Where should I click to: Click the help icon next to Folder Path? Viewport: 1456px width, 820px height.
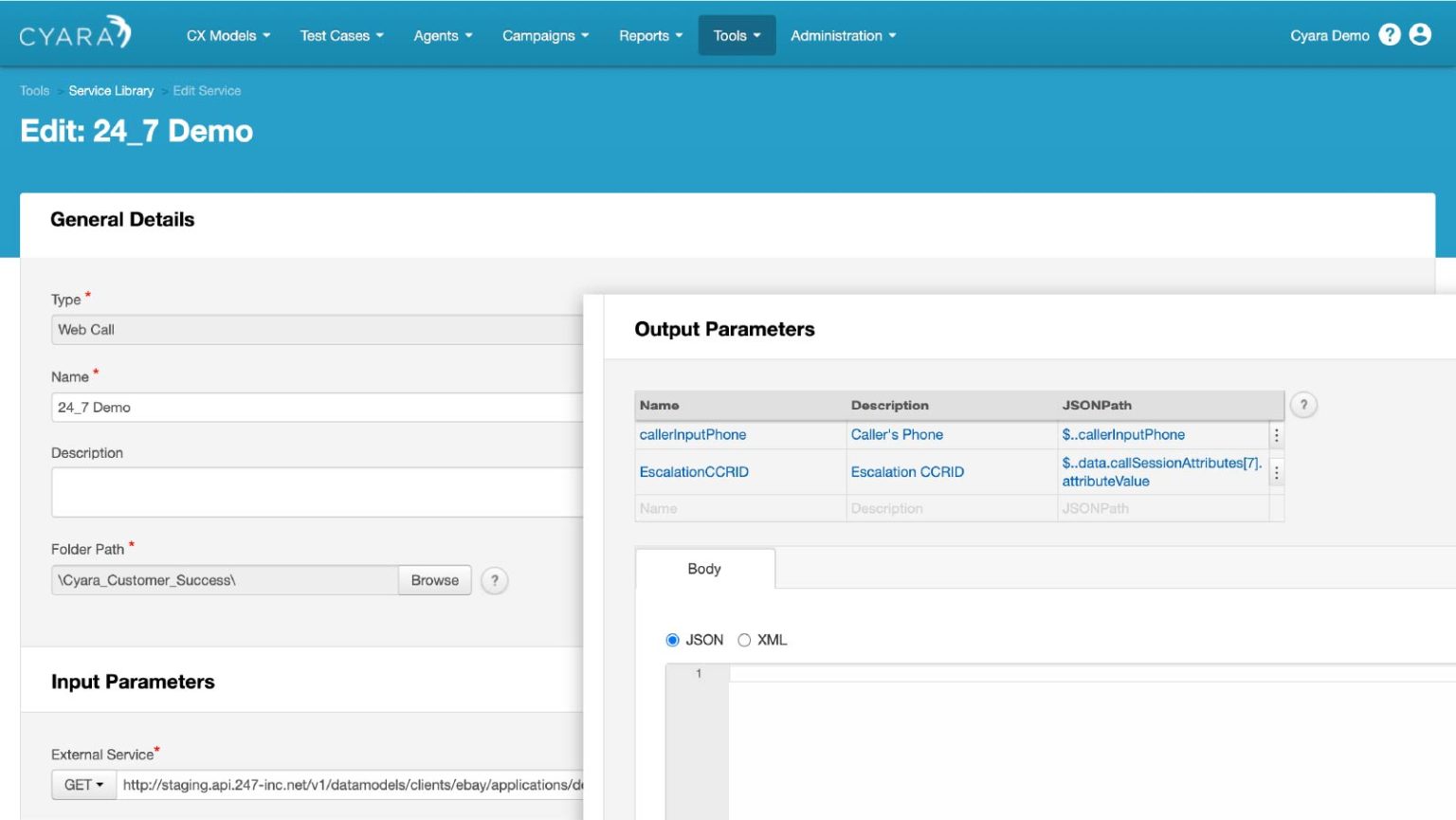[493, 580]
